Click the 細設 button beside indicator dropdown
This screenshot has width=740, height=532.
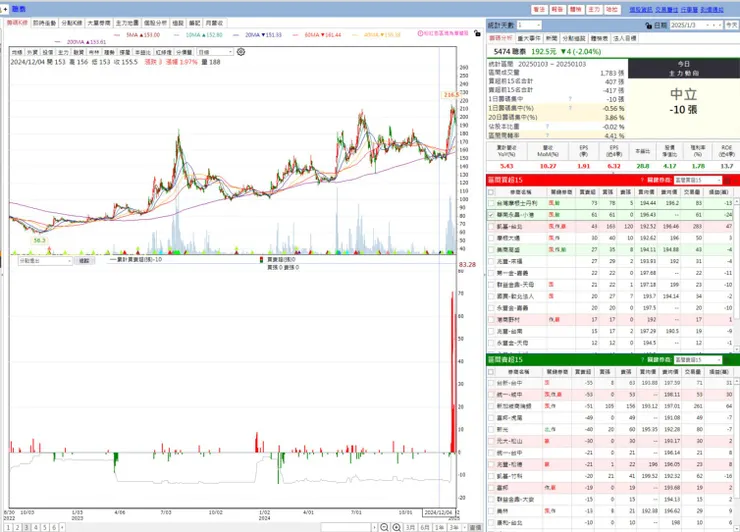click(84, 261)
